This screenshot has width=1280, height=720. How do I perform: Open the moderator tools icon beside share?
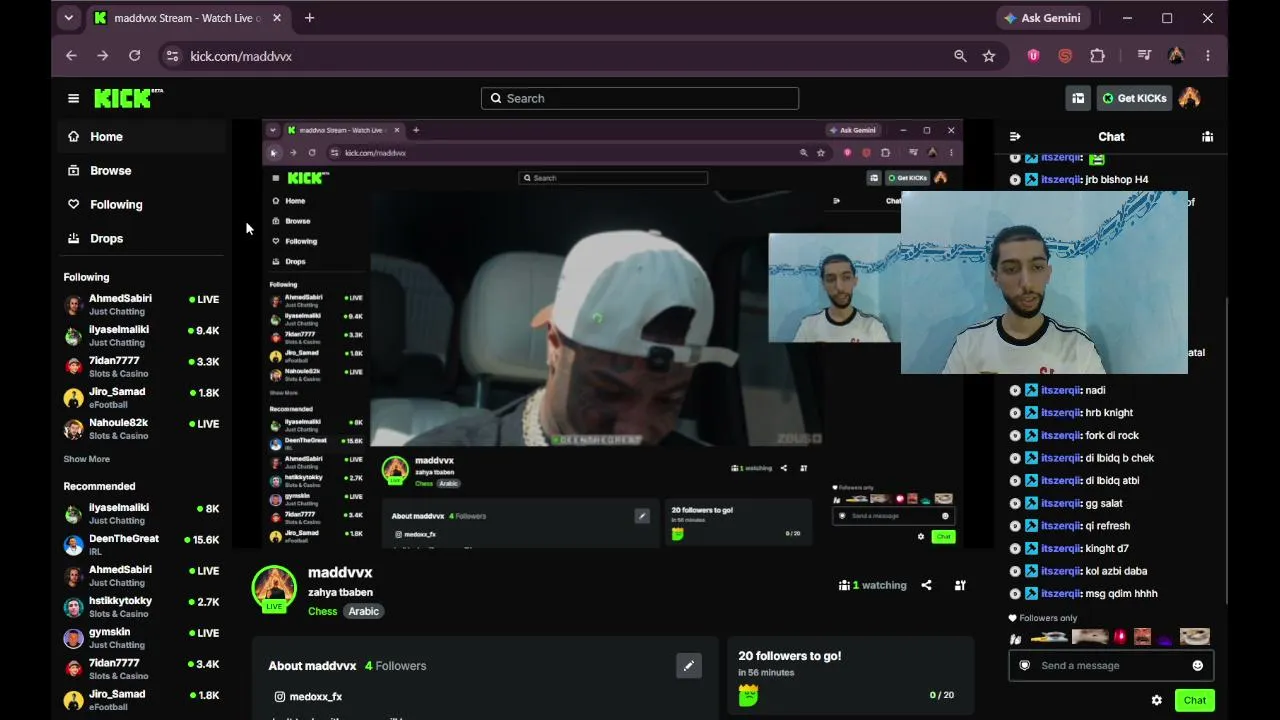point(960,585)
